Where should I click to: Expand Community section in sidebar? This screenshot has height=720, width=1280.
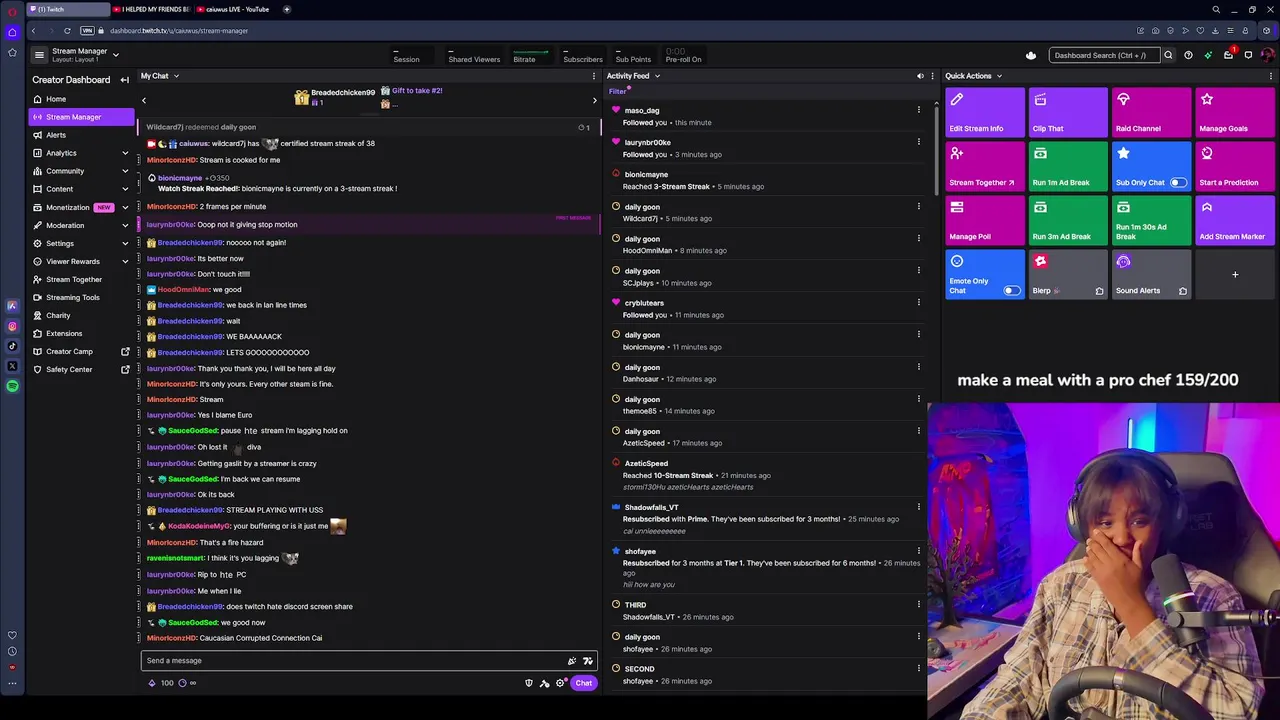click(x=125, y=171)
